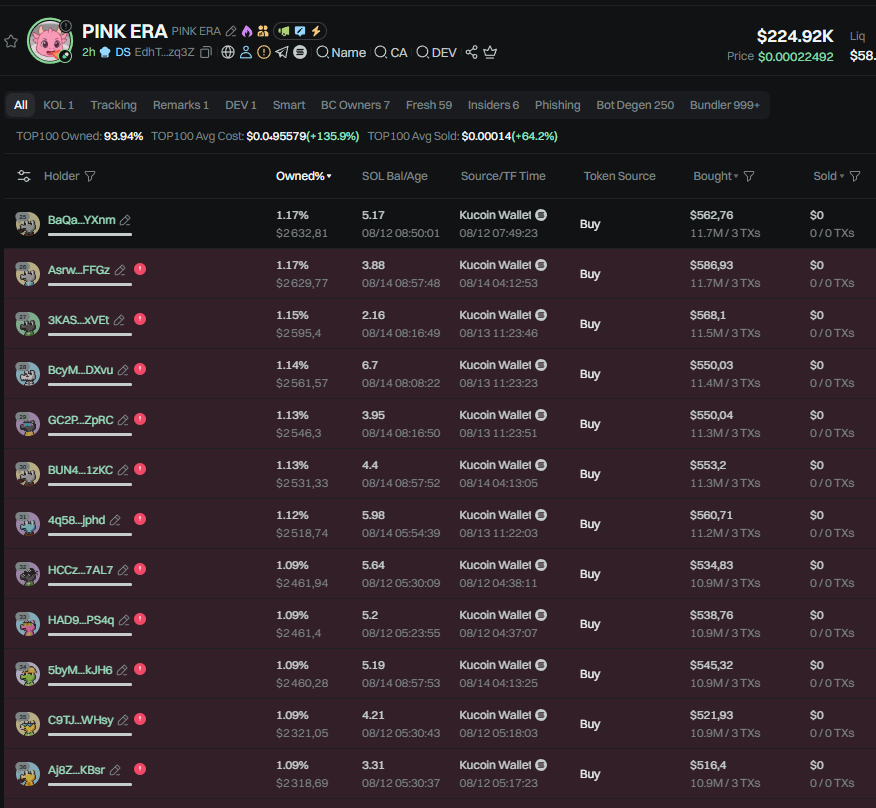Open the table settings sliders icon
Screen dimensions: 876x808
[24, 176]
